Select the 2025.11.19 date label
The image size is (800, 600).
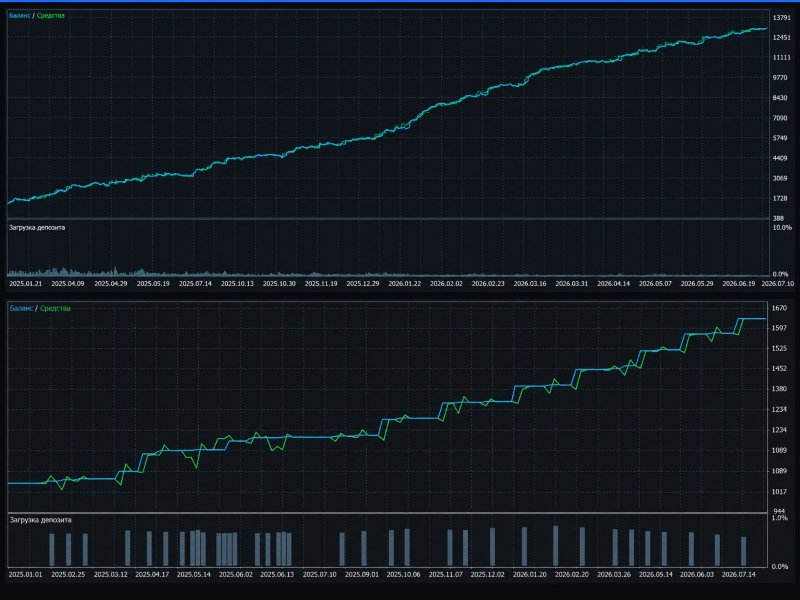click(321, 284)
